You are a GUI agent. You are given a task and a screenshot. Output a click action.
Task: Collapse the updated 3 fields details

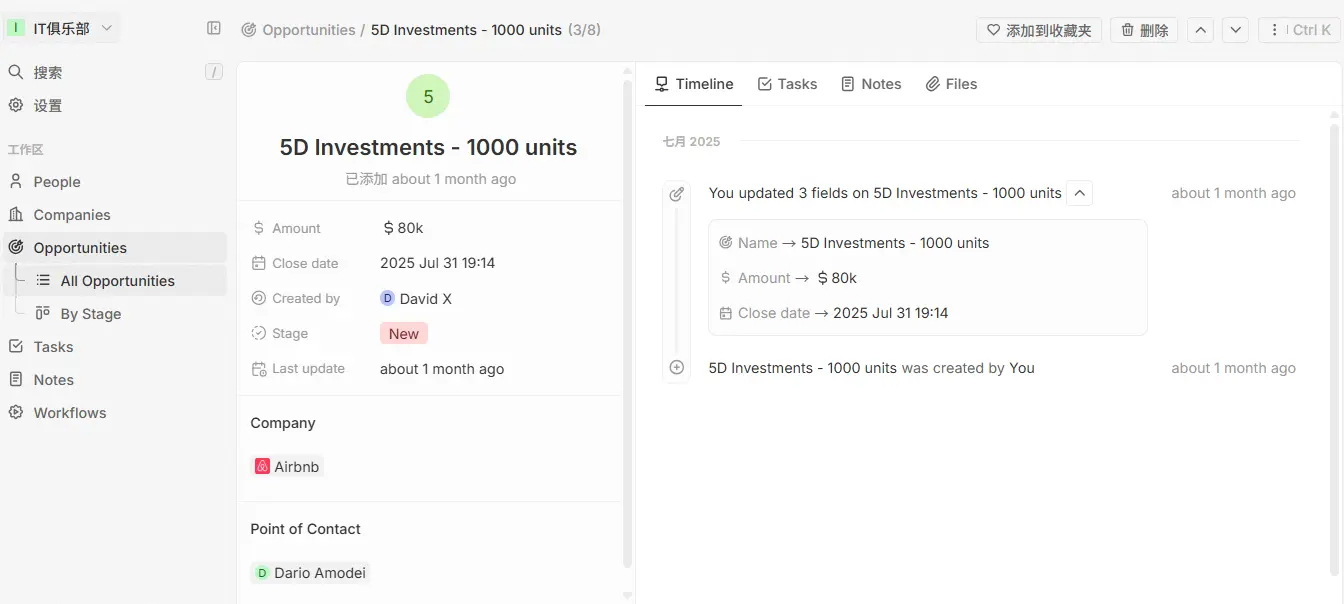(1080, 193)
